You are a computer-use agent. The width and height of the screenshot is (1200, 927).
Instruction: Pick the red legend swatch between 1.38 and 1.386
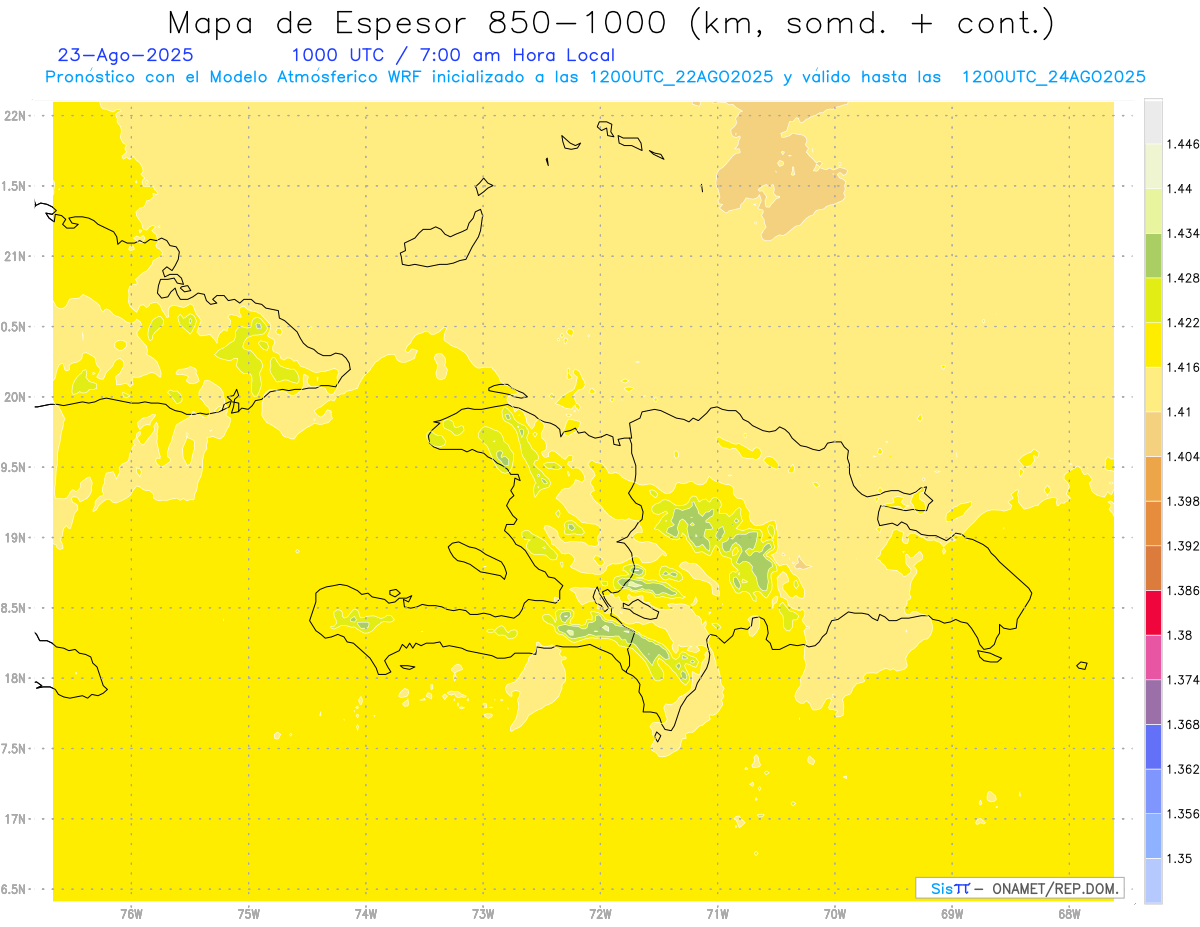click(x=1153, y=612)
